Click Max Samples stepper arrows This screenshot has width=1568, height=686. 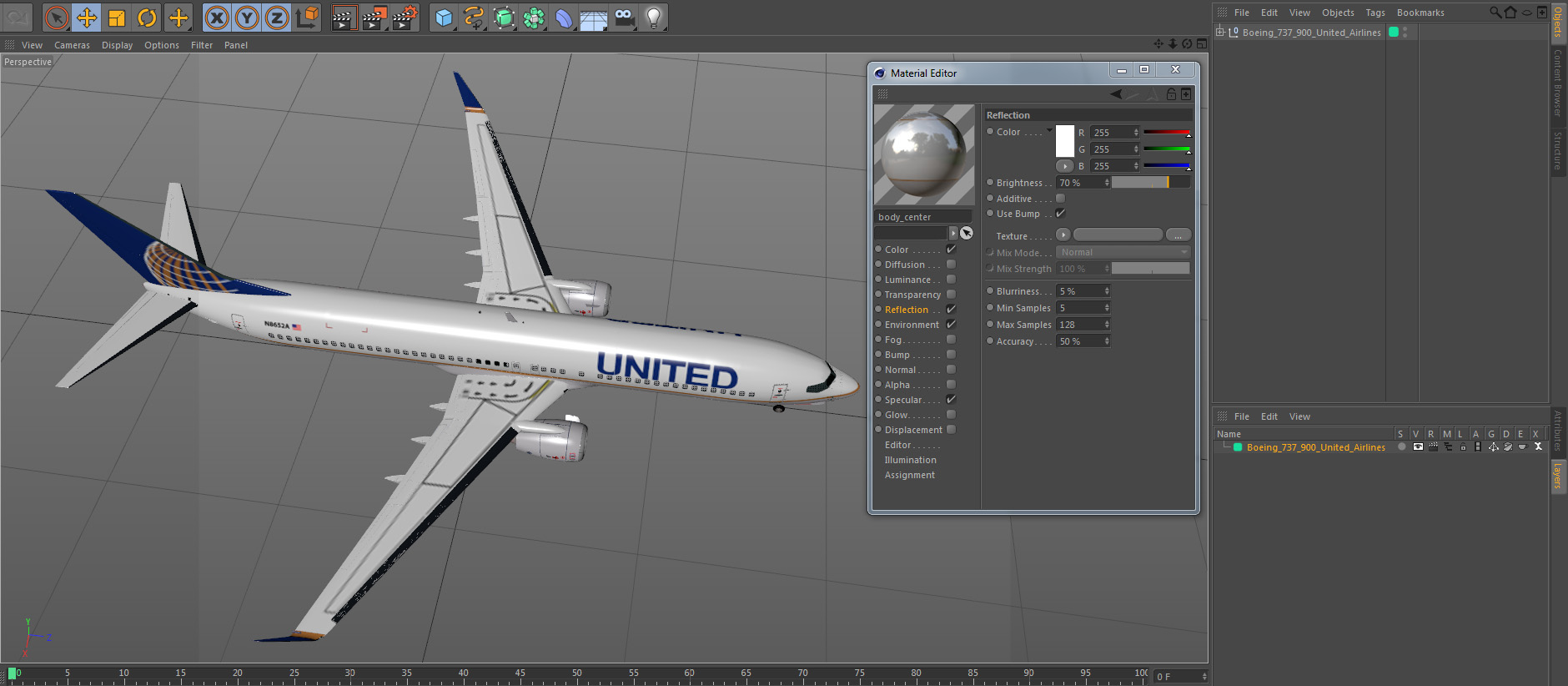[x=1107, y=325]
